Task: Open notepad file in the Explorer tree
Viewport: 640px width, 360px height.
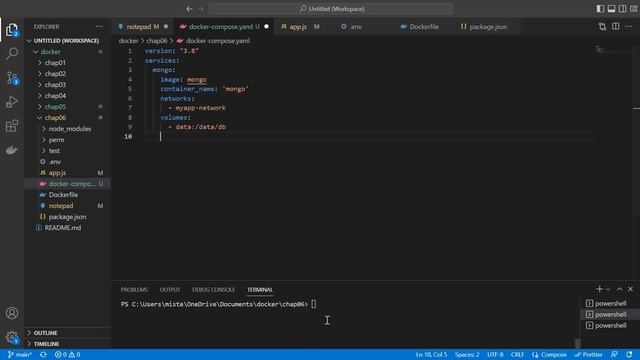Action: point(67,206)
